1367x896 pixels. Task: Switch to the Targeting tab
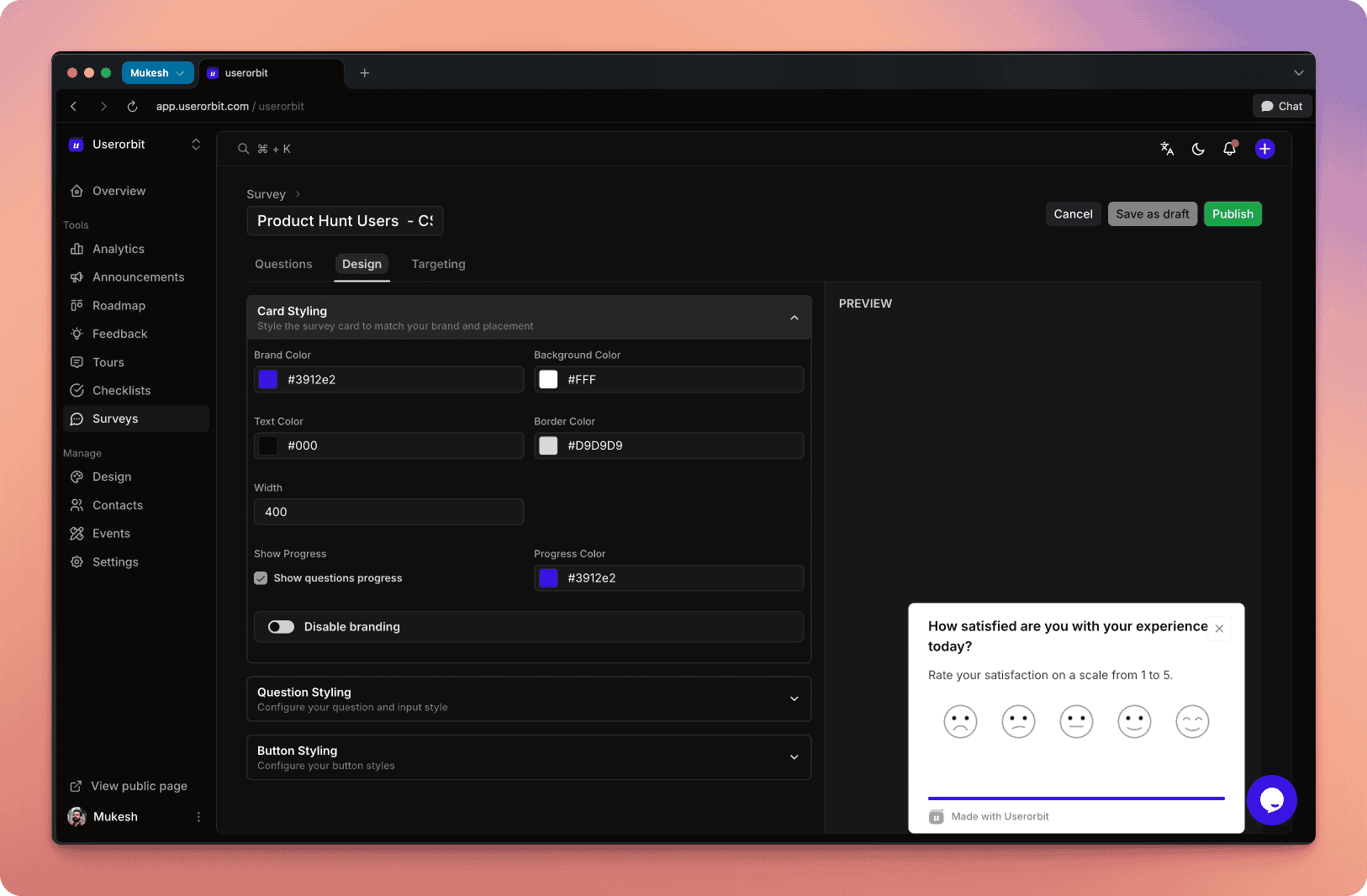coord(438,264)
